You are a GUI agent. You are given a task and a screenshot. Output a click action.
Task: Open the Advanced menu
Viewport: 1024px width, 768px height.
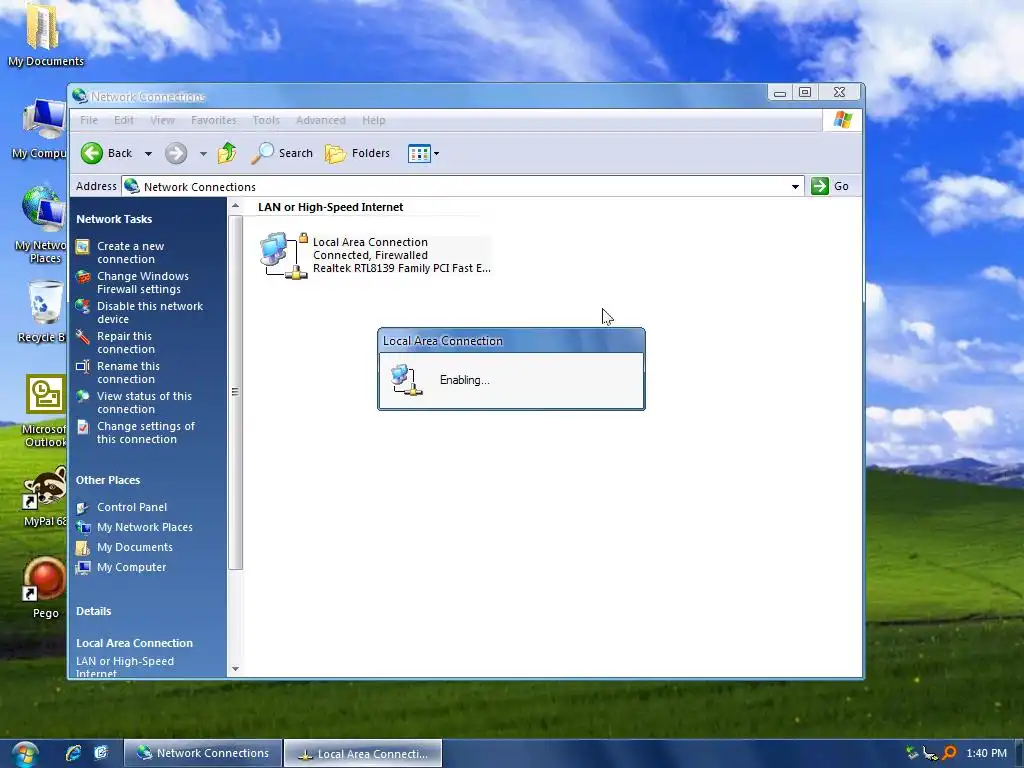point(321,120)
